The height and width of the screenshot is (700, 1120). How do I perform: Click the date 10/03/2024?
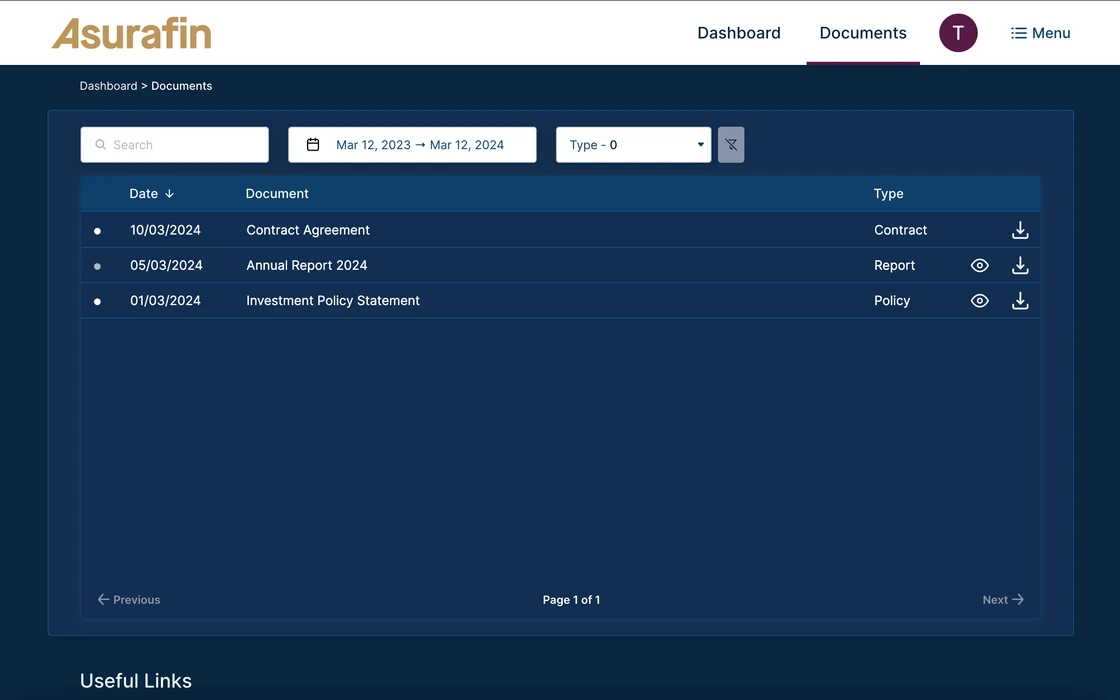click(x=165, y=230)
